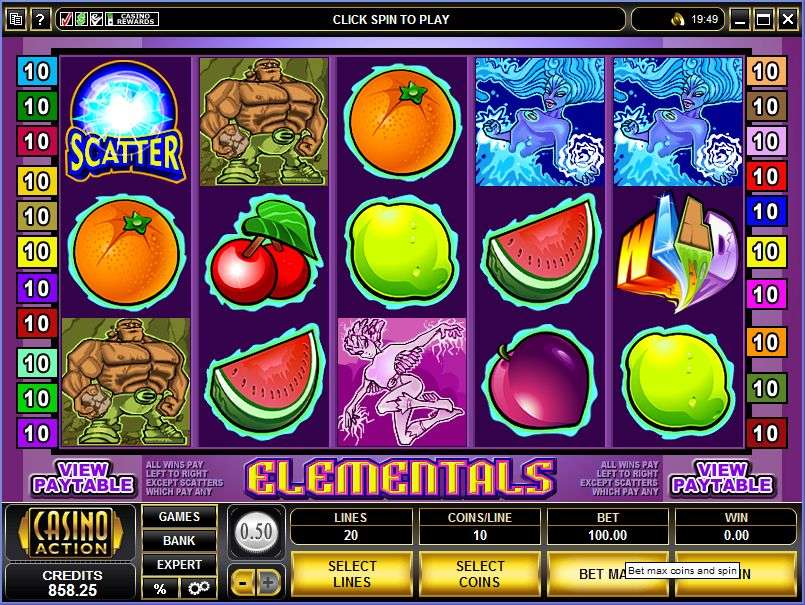Open the Casino Rewards badge

click(132, 20)
